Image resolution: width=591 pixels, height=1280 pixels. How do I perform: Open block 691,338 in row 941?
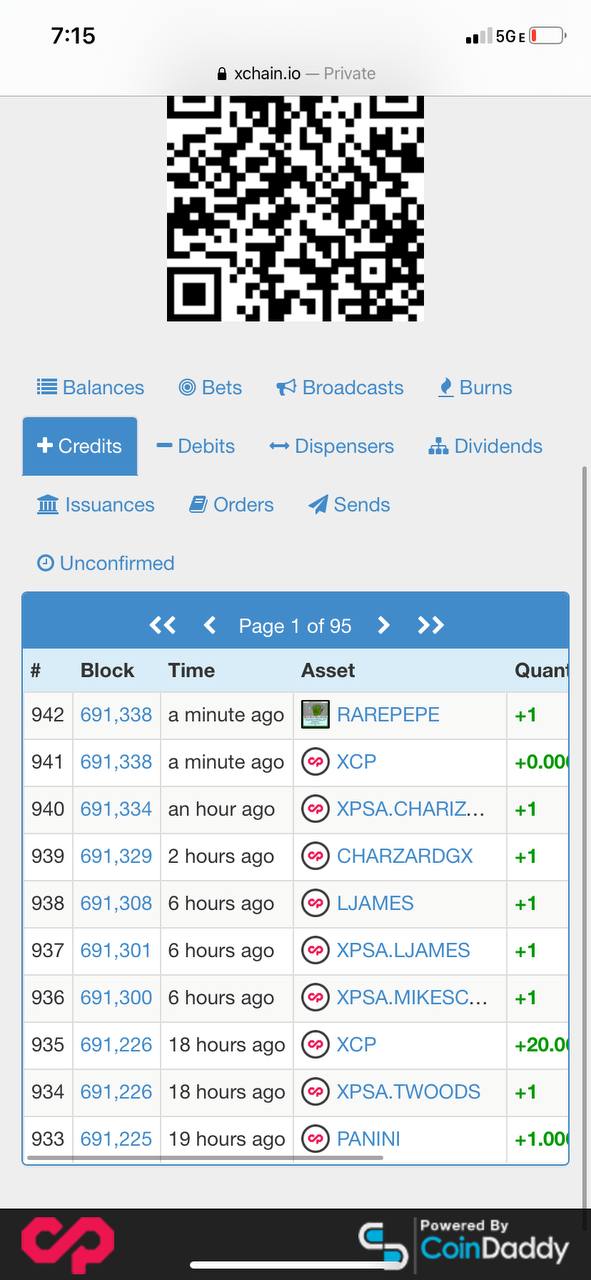pos(116,762)
